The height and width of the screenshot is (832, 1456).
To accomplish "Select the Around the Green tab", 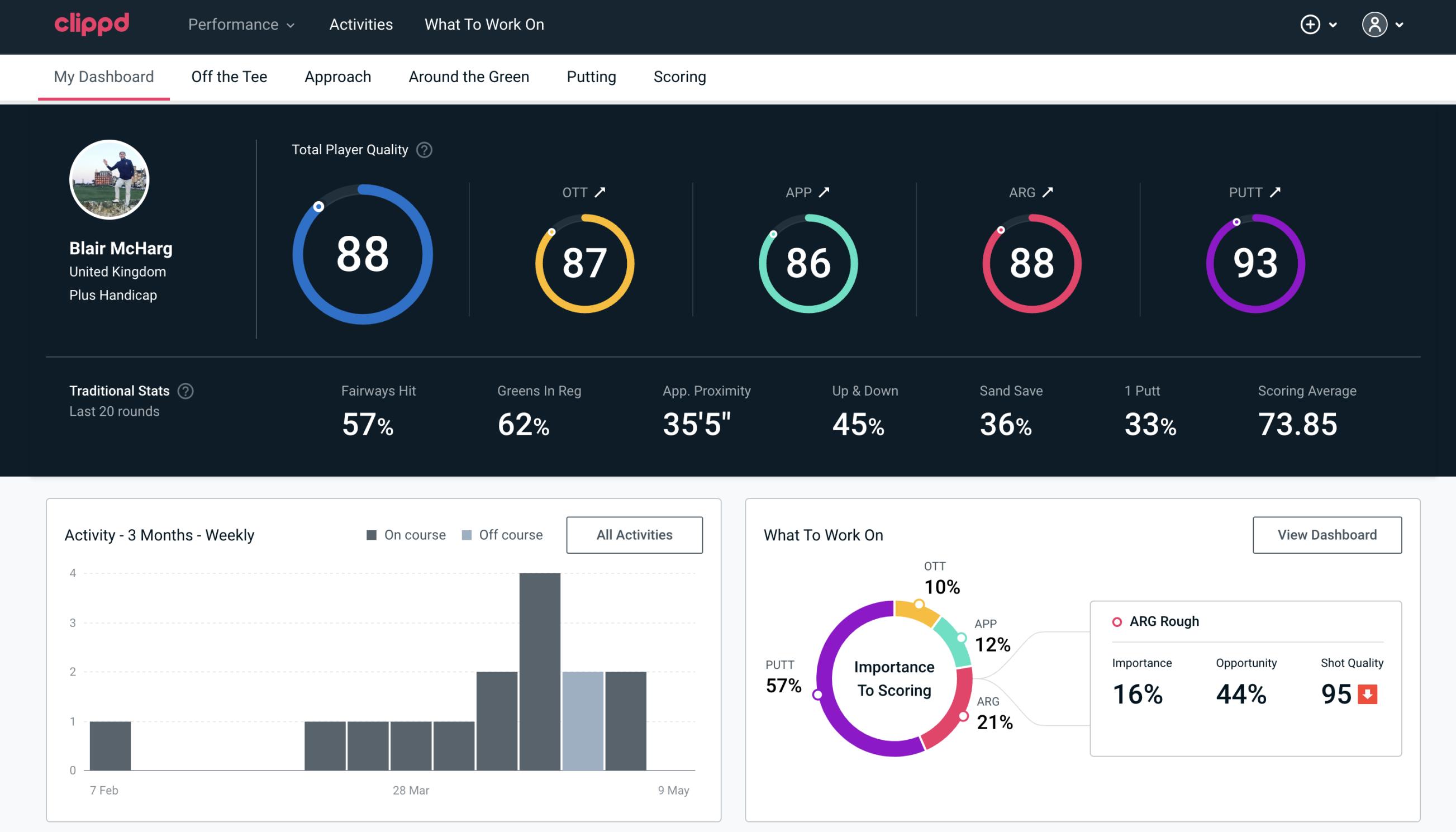I will [469, 76].
